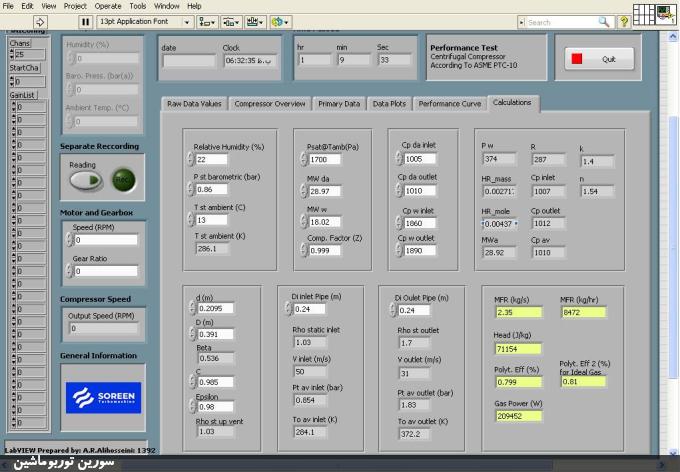
Task: Click the VI connector pane icon
Action: tap(646, 14)
